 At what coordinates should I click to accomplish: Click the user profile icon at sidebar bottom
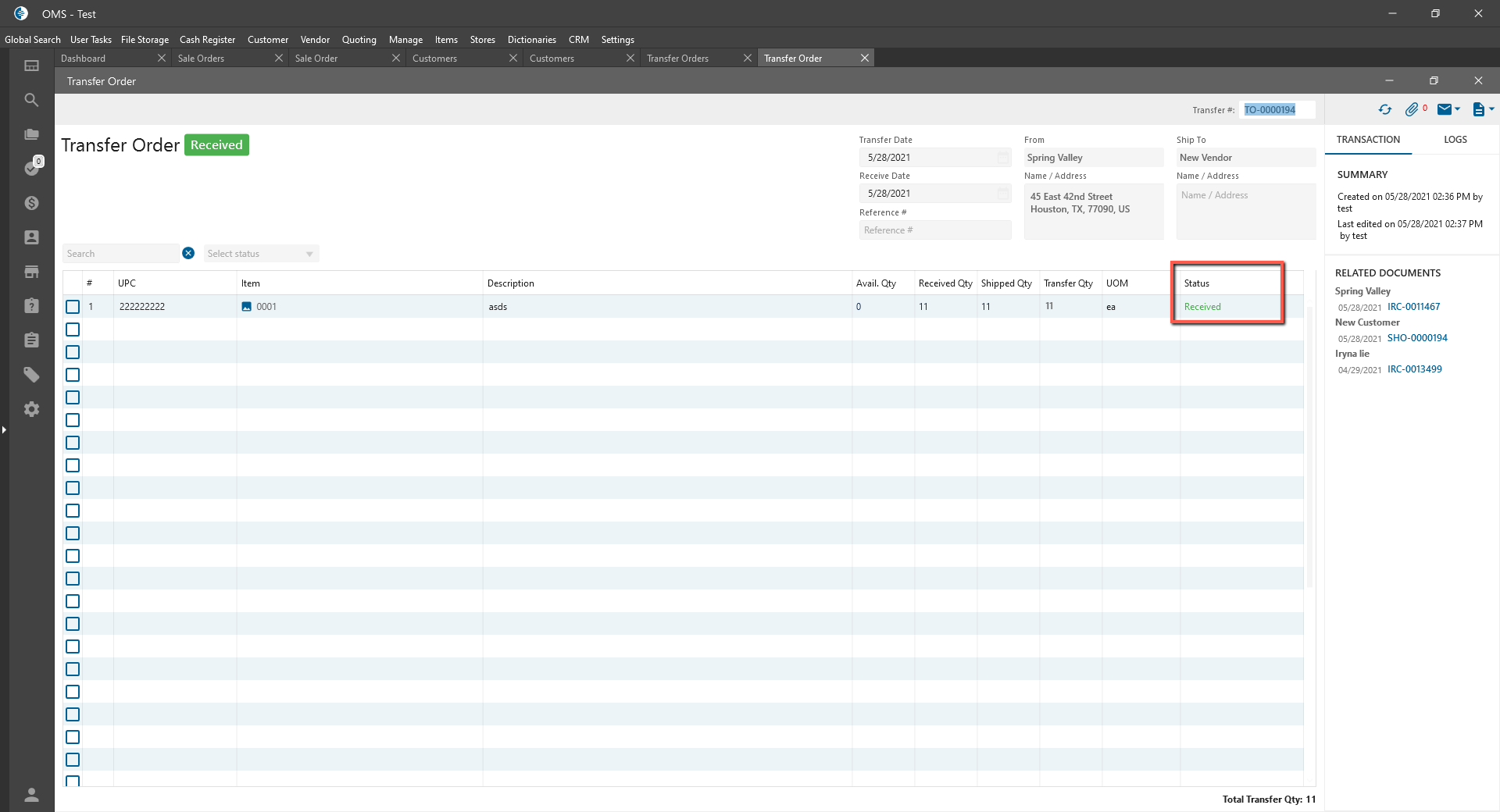point(31,795)
